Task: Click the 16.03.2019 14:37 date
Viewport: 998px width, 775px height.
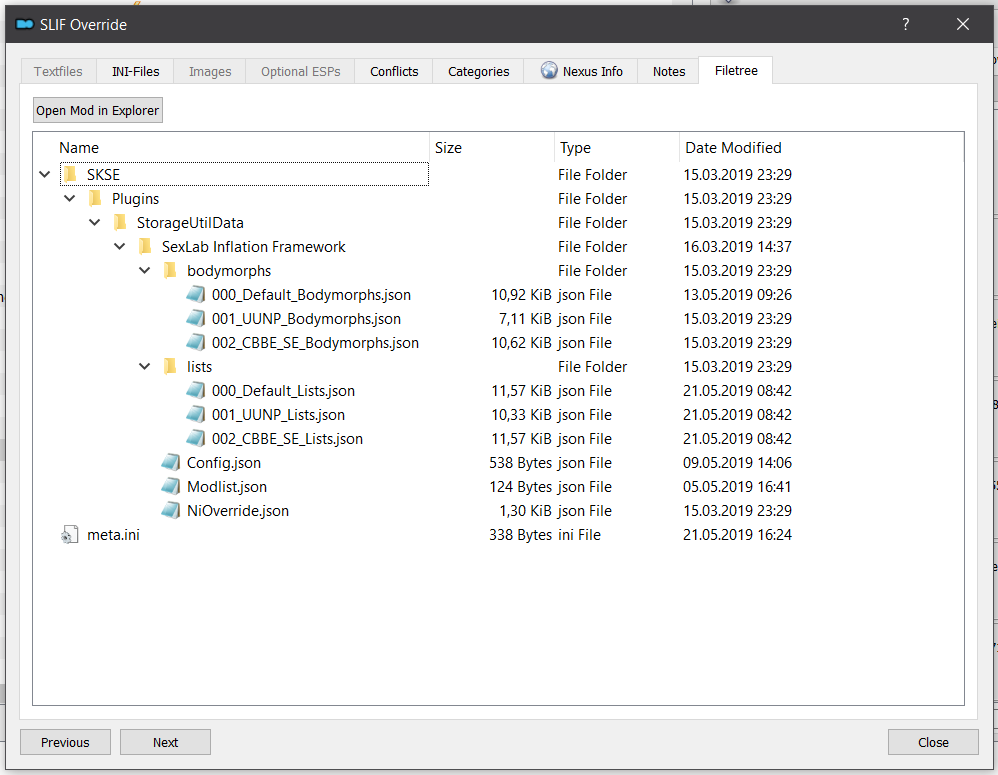Action: pos(737,246)
